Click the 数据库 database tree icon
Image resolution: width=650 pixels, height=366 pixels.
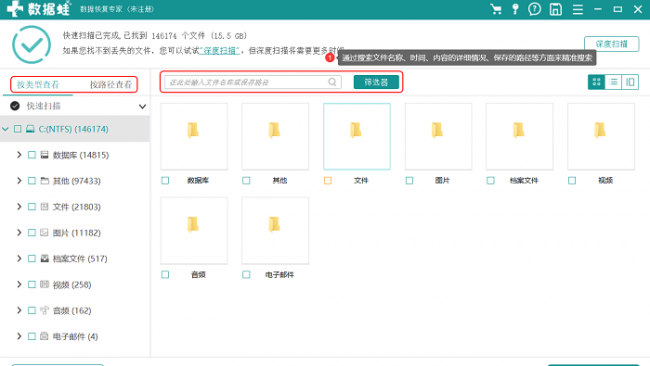[44, 155]
